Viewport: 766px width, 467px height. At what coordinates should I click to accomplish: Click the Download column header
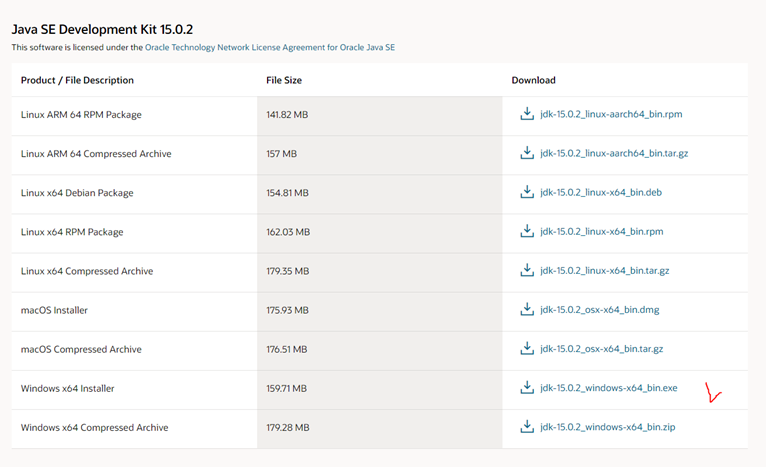[x=533, y=80]
